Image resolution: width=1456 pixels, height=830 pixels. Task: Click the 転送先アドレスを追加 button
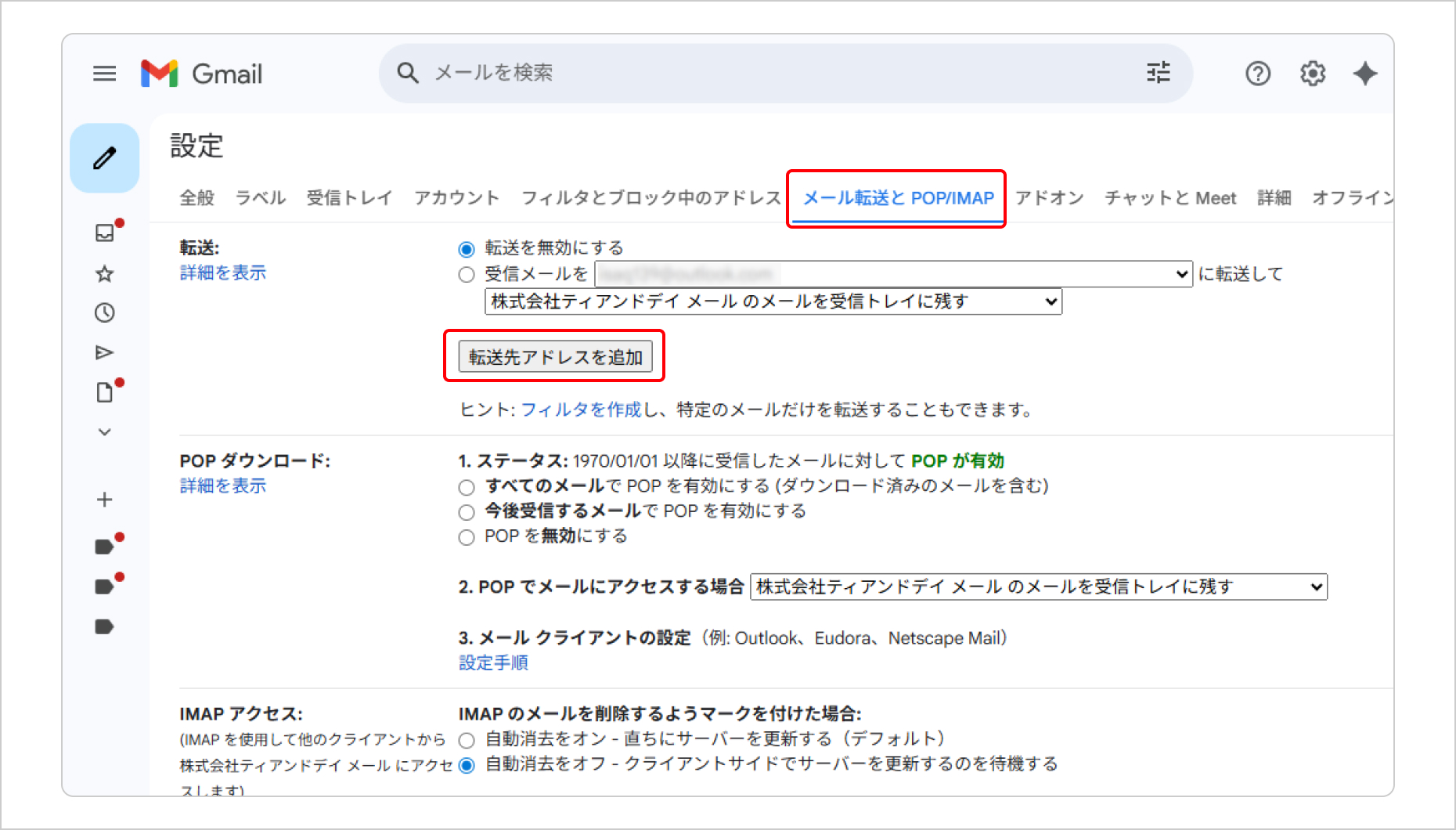coord(555,357)
